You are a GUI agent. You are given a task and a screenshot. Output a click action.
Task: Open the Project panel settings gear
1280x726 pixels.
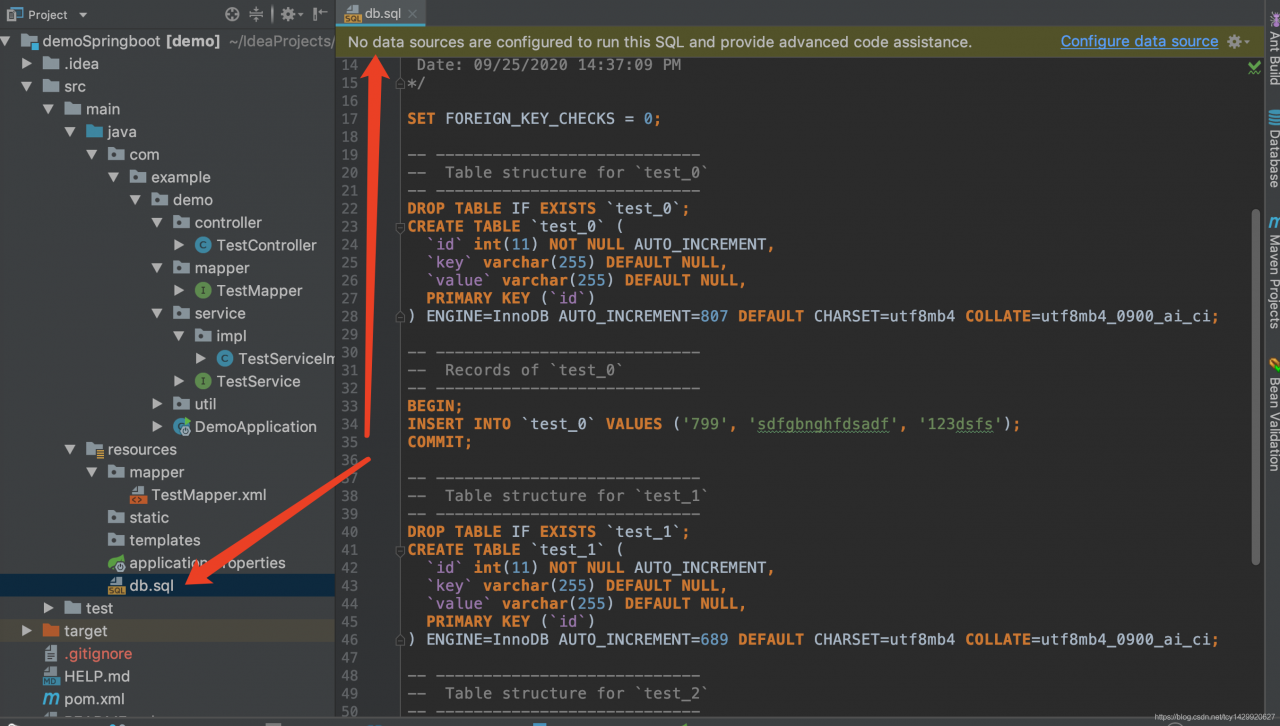pos(288,14)
